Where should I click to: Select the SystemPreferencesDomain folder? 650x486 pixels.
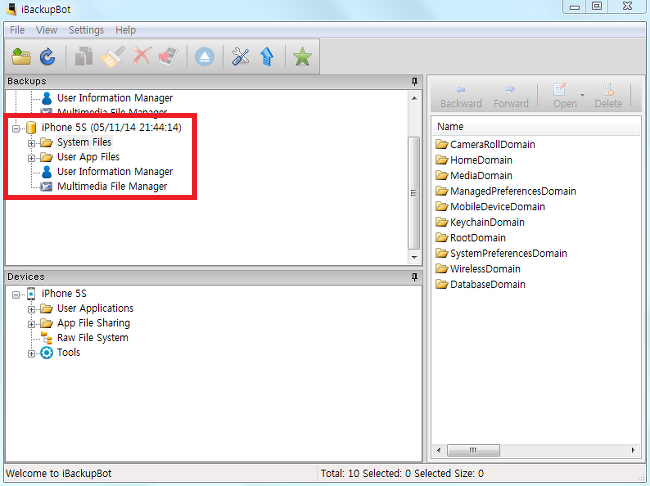click(x=509, y=253)
